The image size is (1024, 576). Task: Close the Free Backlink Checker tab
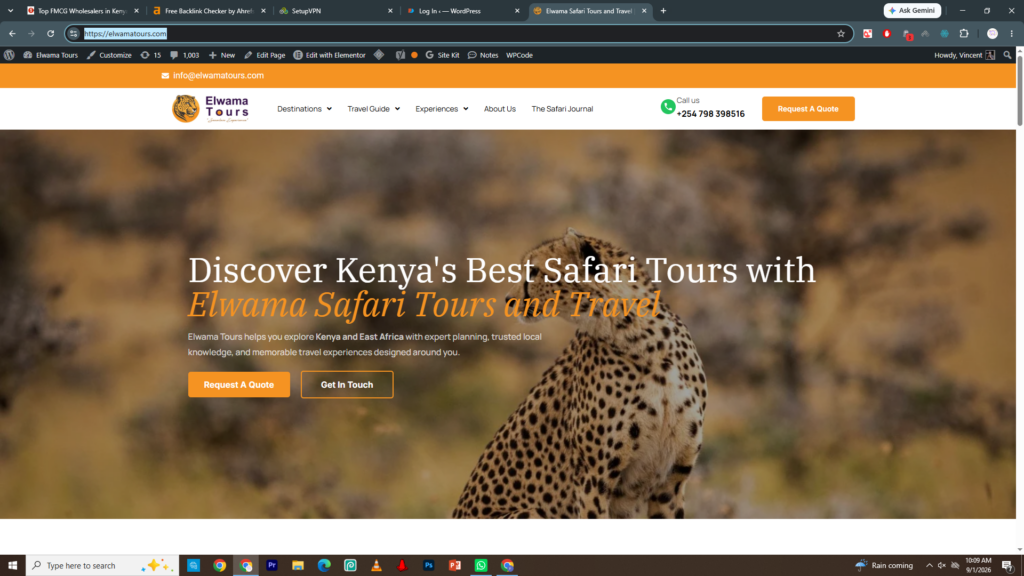(263, 10)
